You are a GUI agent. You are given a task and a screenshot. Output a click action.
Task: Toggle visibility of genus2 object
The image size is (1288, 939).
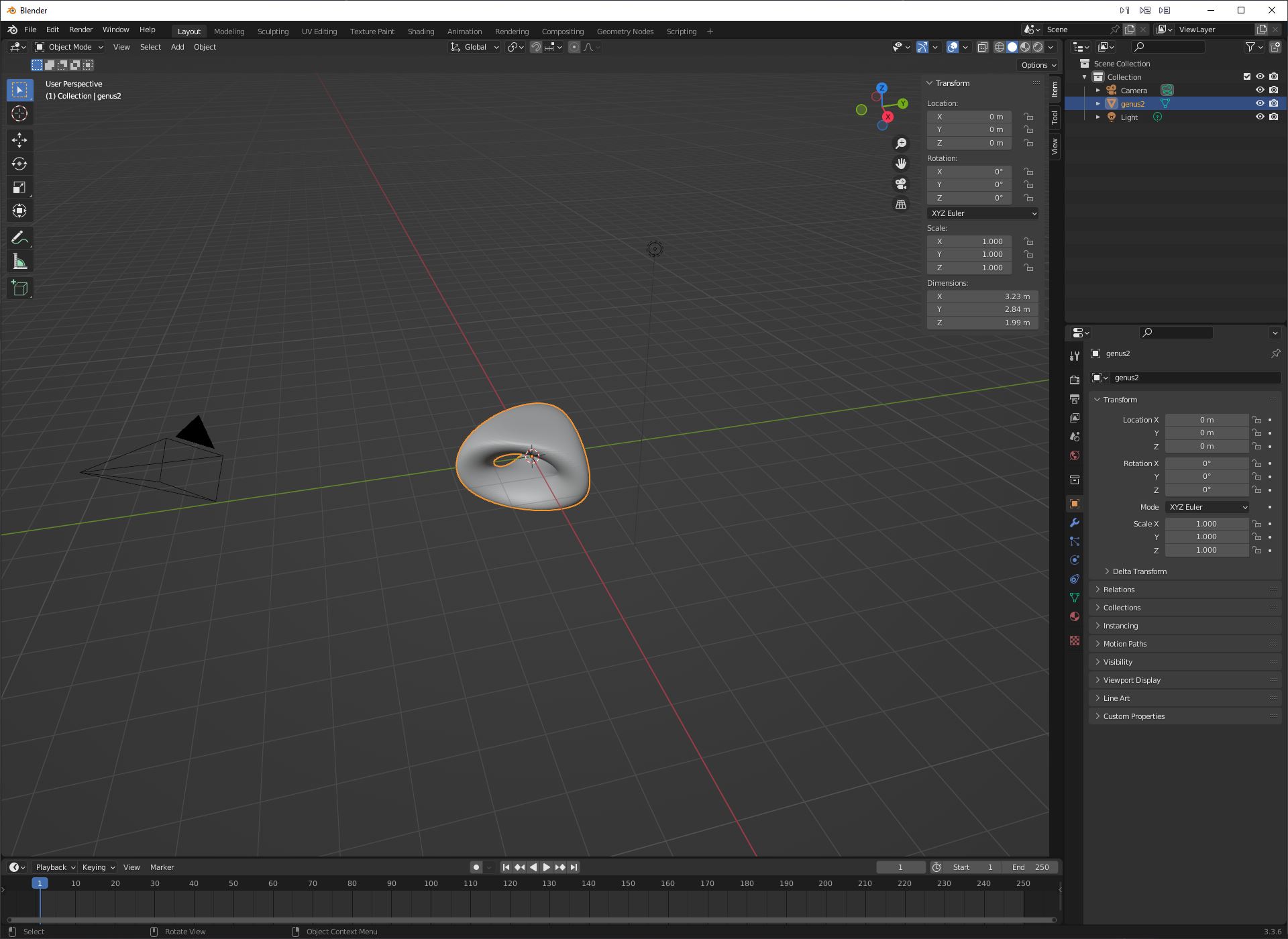[x=1258, y=103]
